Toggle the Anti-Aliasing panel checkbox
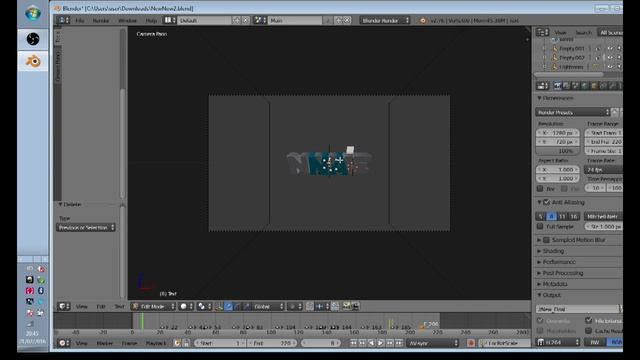 pyautogui.click(x=547, y=202)
